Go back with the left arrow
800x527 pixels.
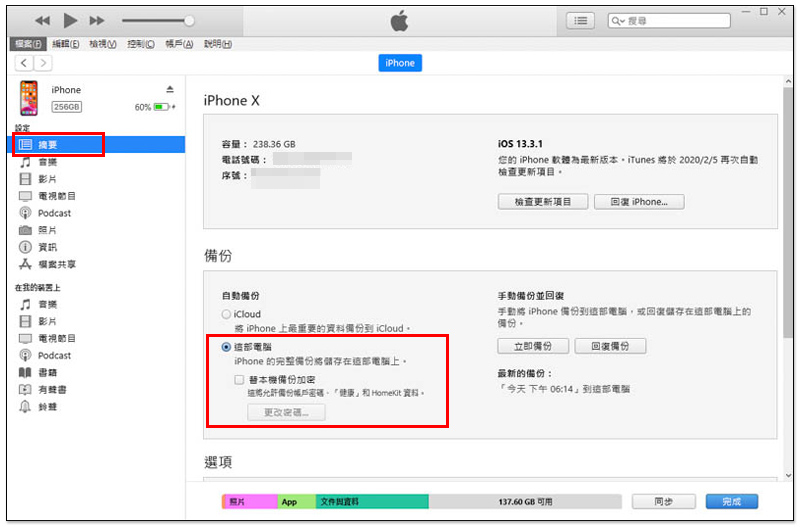pos(24,63)
